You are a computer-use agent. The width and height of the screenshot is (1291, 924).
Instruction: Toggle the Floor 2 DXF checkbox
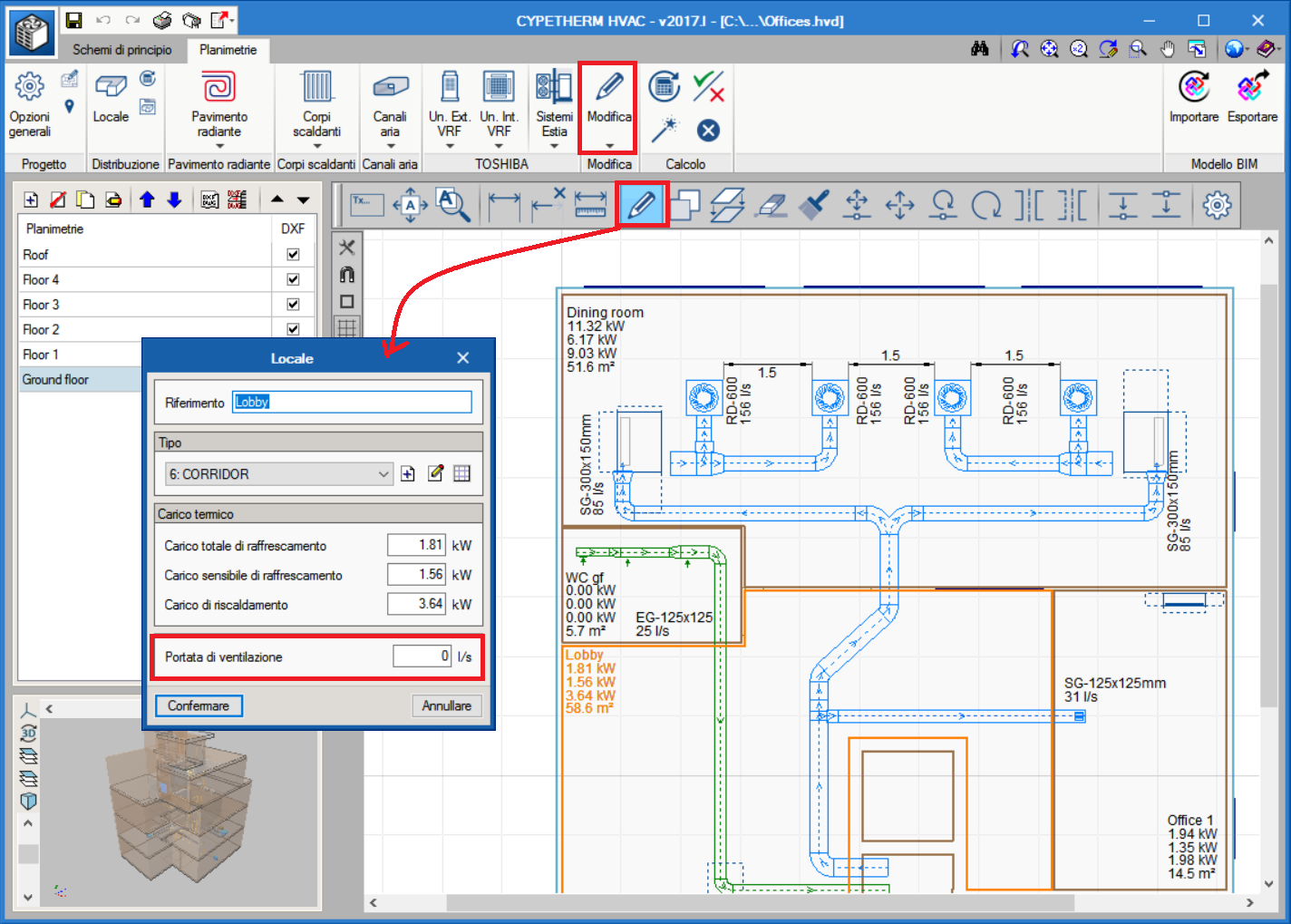click(x=293, y=329)
